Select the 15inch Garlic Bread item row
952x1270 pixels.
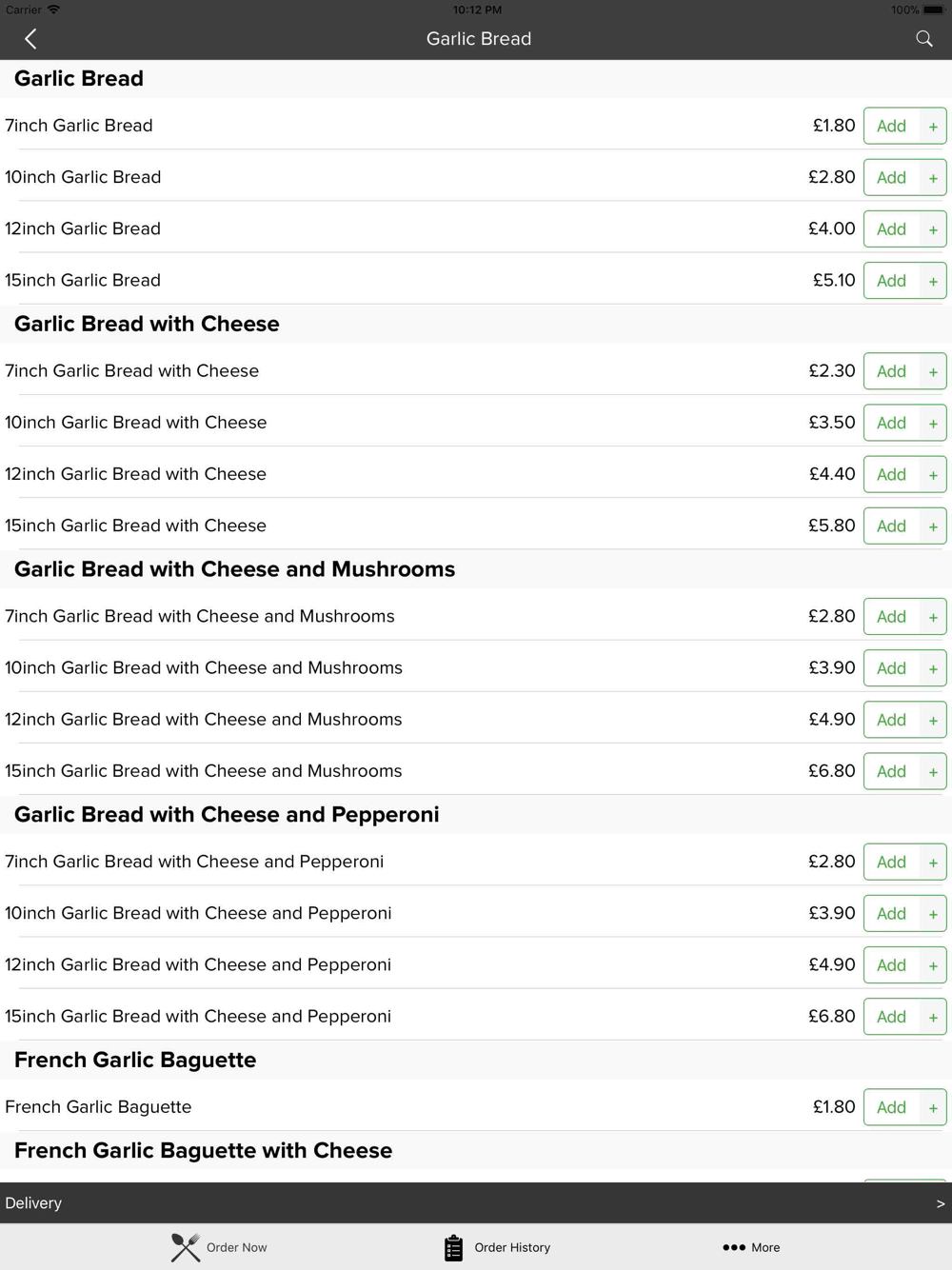[476, 280]
